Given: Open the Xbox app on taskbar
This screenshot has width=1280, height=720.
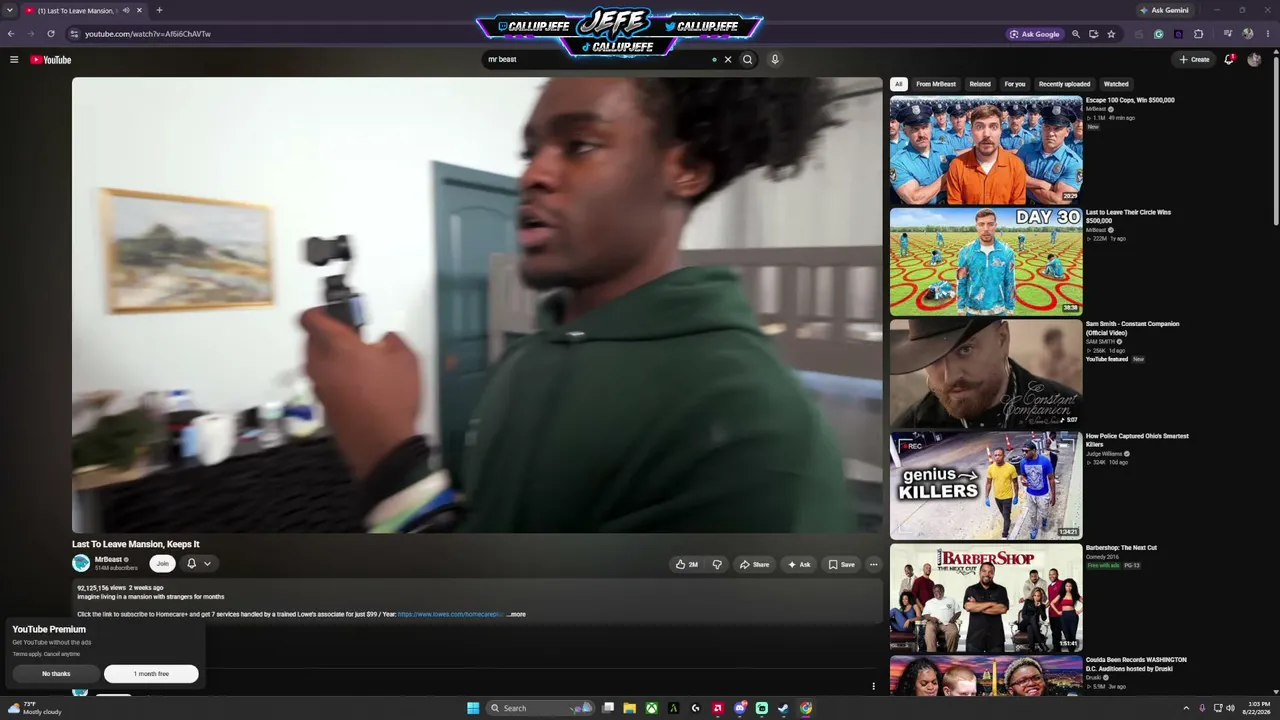Looking at the screenshot, I should (x=651, y=708).
